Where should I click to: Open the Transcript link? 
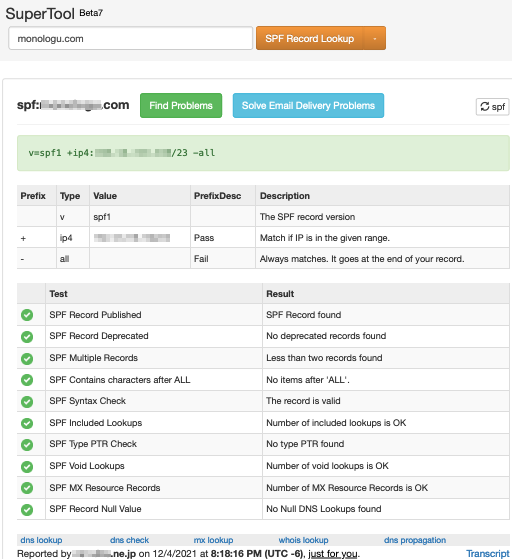[x=488, y=554]
